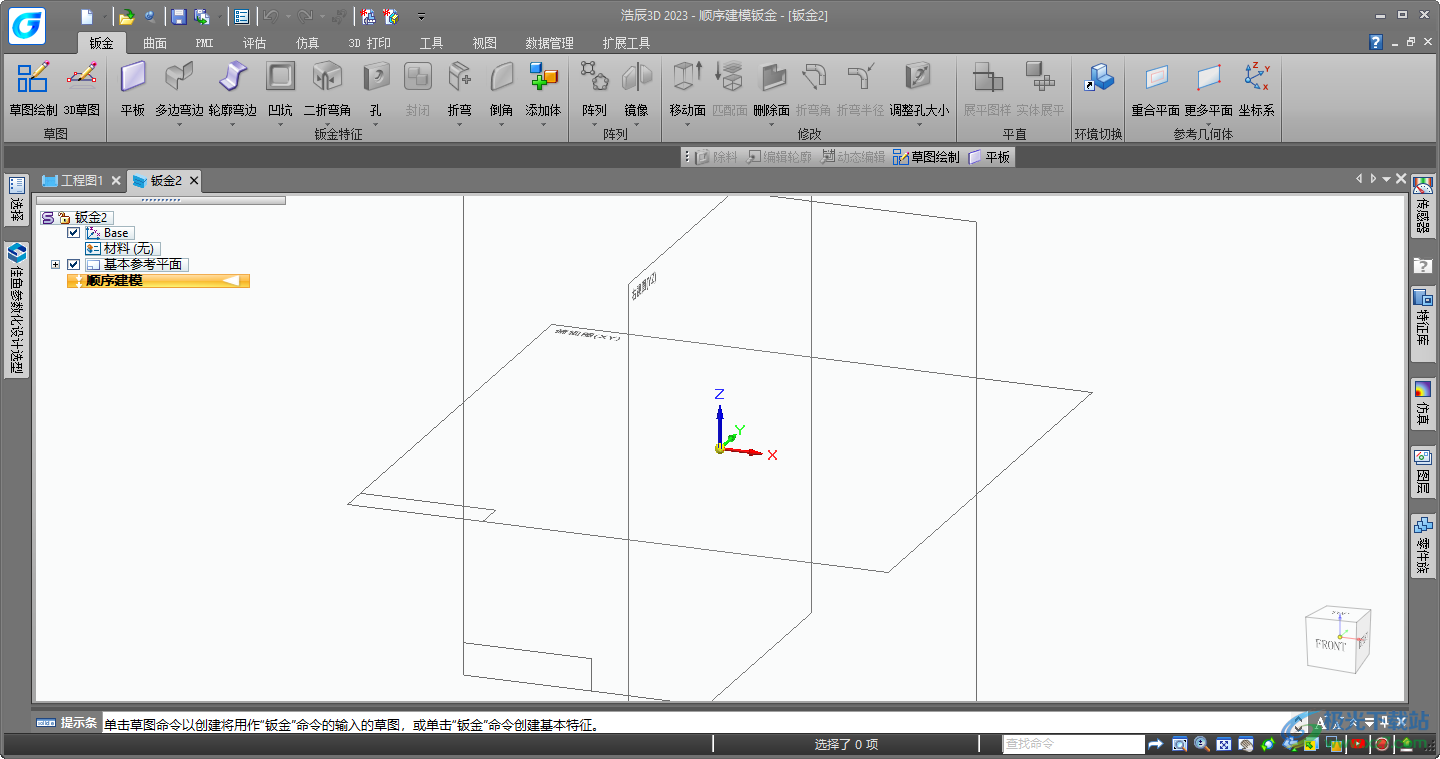The image size is (1440, 759).
Task: Click the zoom area icon in status bar
Action: click(1179, 744)
